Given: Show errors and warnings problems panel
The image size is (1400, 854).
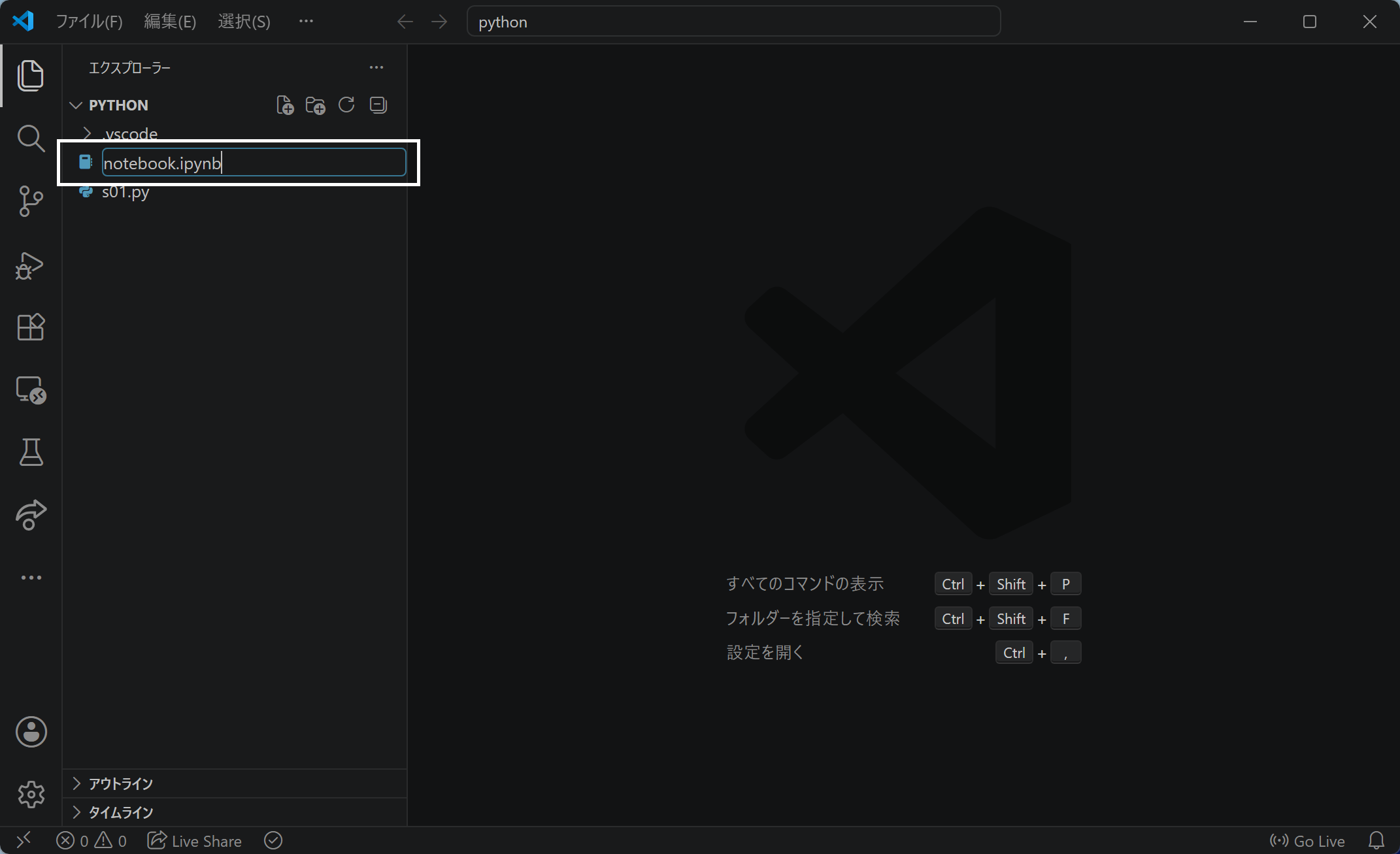Looking at the screenshot, I should click(x=92, y=841).
